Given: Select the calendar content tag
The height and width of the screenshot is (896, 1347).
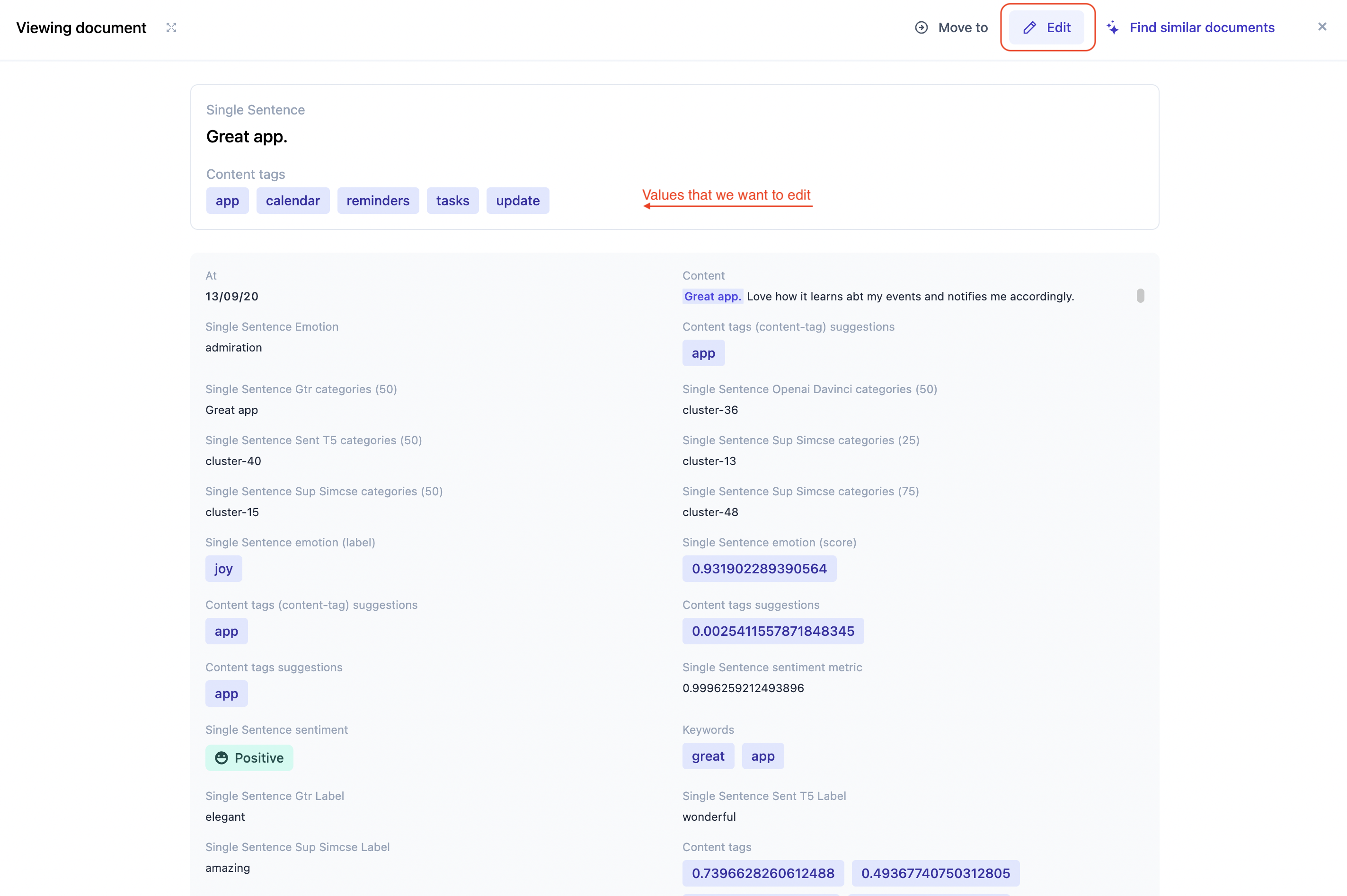Looking at the screenshot, I should tap(292, 201).
